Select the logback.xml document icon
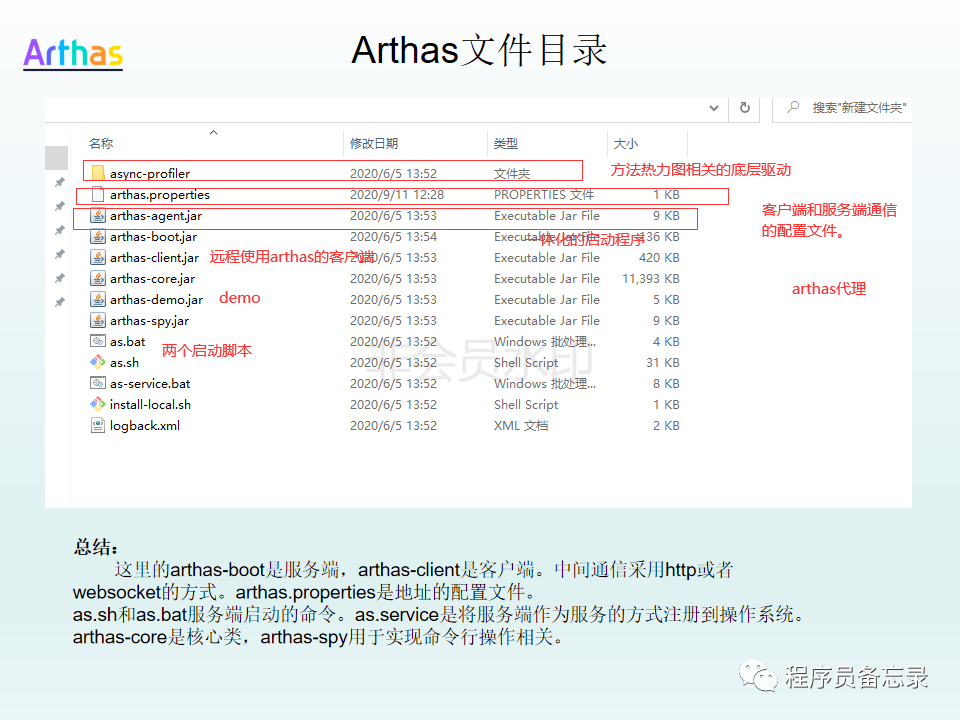The image size is (960, 720). 98,426
